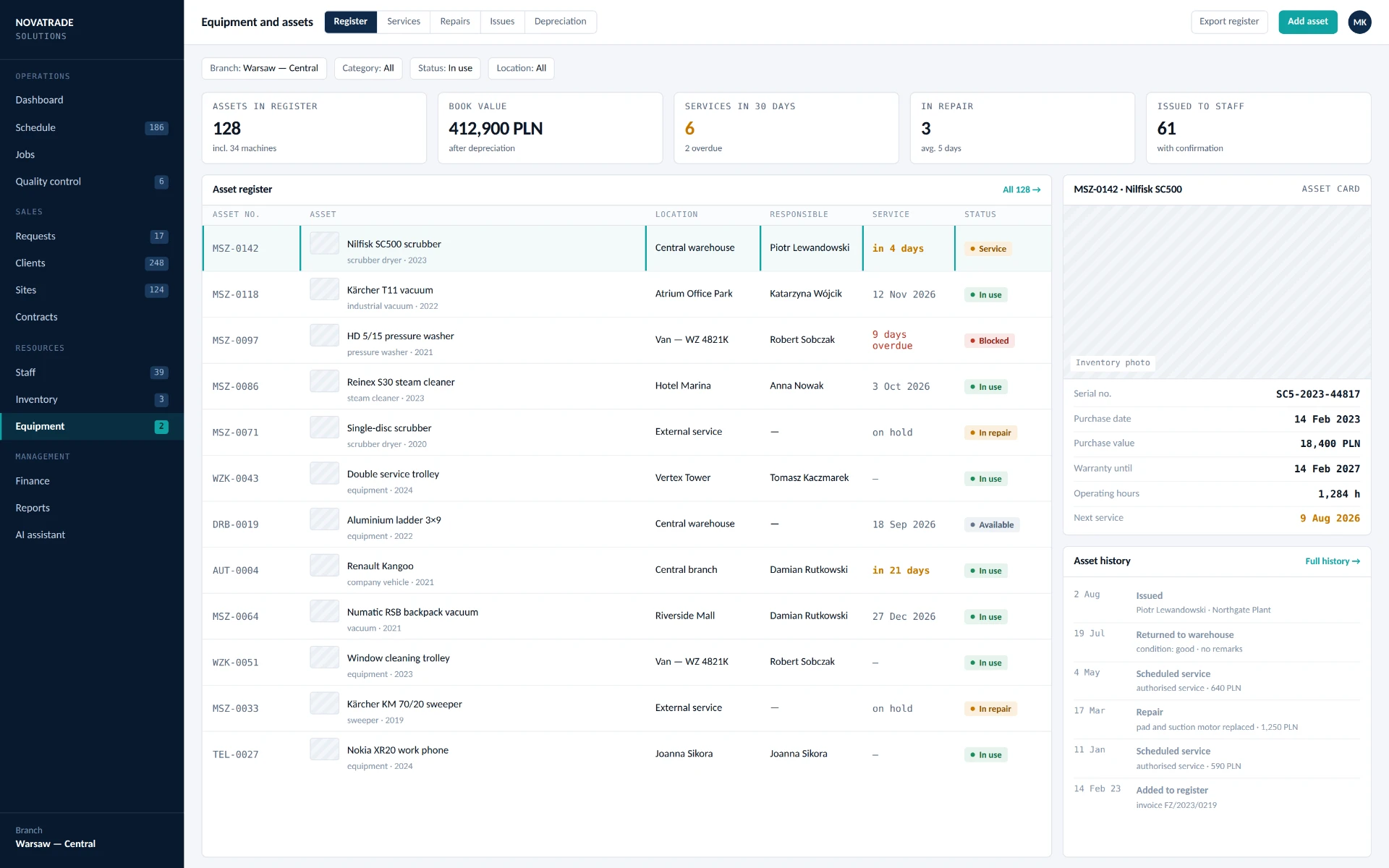Switch to the Repairs tab
The height and width of the screenshot is (868, 1389).
point(455,22)
